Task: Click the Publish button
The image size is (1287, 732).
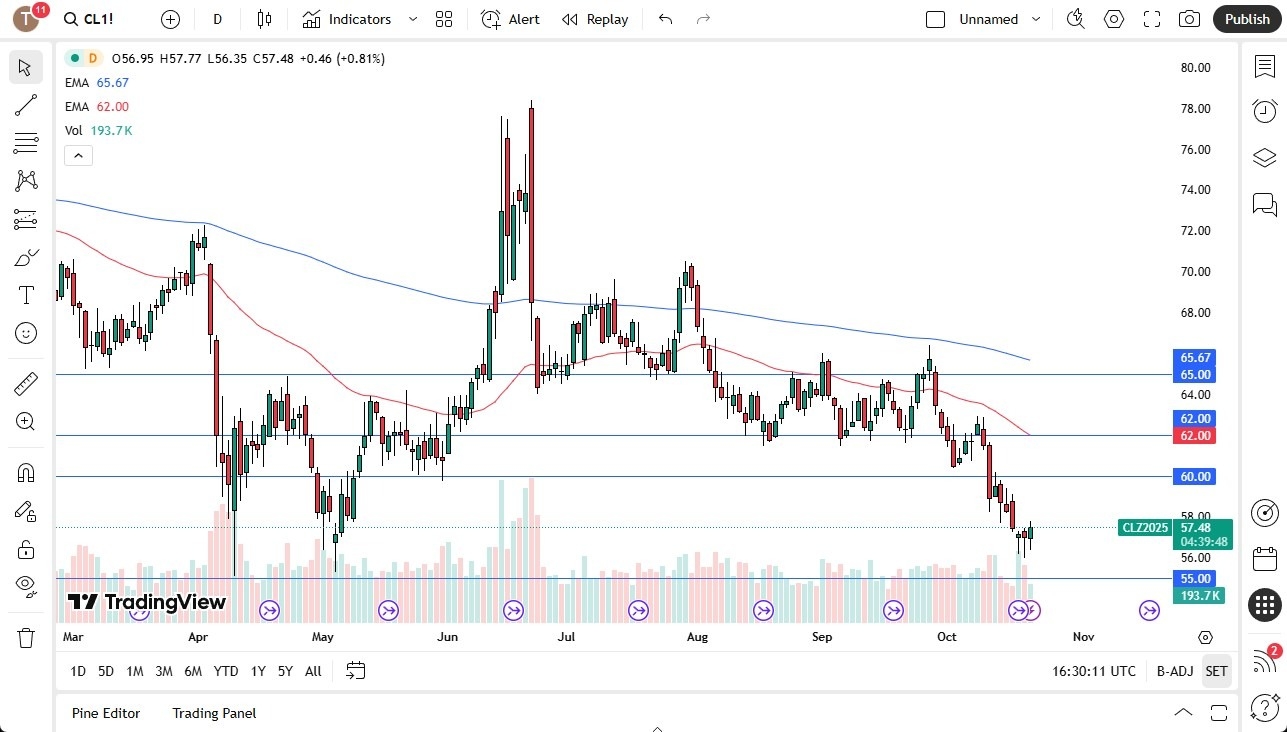Action: click(1246, 19)
